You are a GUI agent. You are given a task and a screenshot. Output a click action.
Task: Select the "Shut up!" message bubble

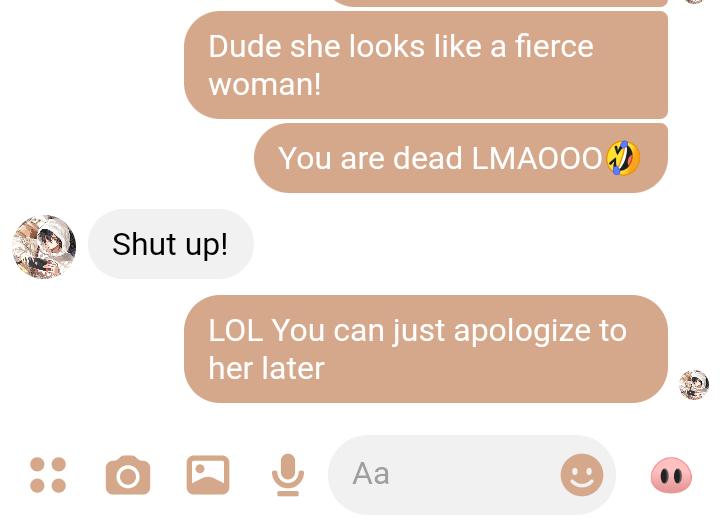pyautogui.click(x=170, y=244)
